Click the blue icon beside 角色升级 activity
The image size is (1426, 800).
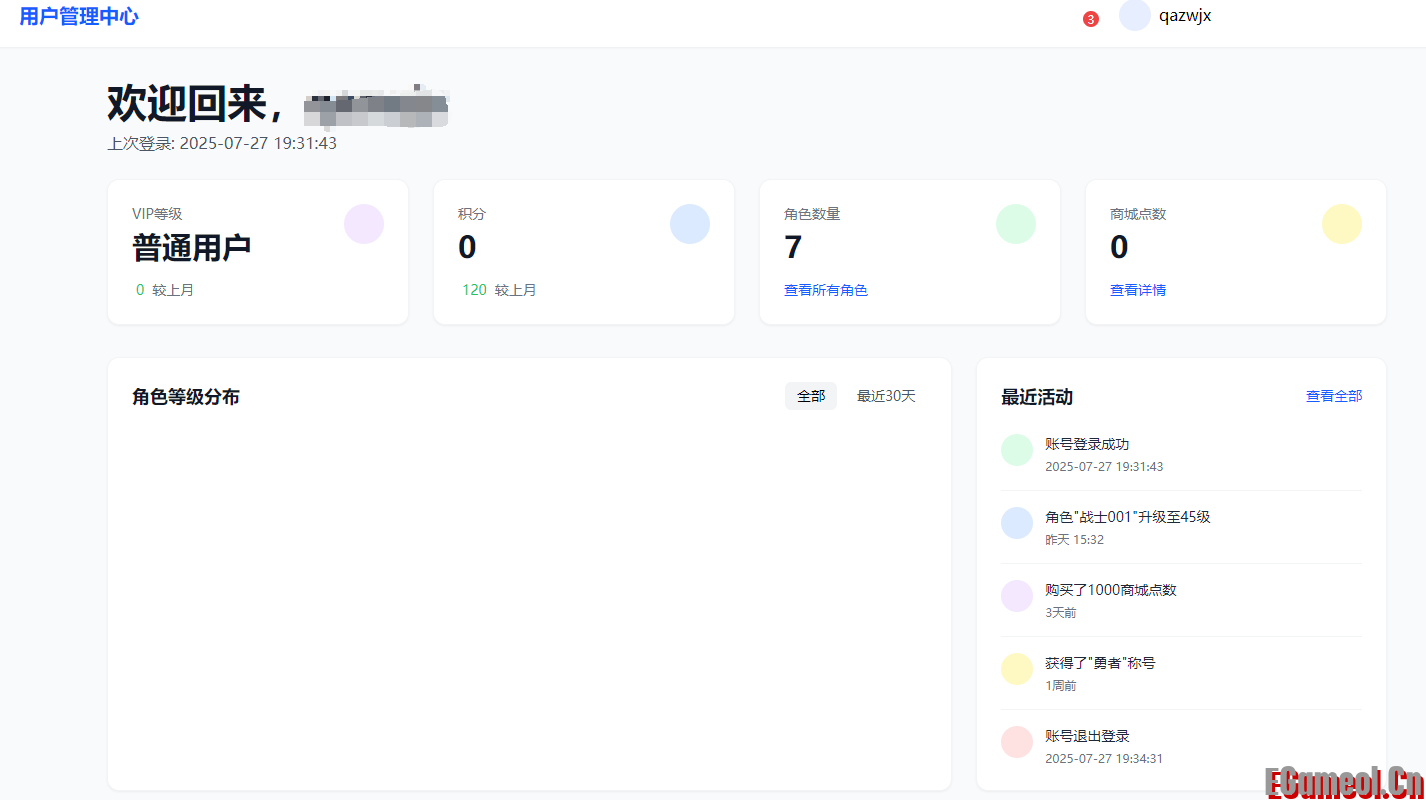1016,522
